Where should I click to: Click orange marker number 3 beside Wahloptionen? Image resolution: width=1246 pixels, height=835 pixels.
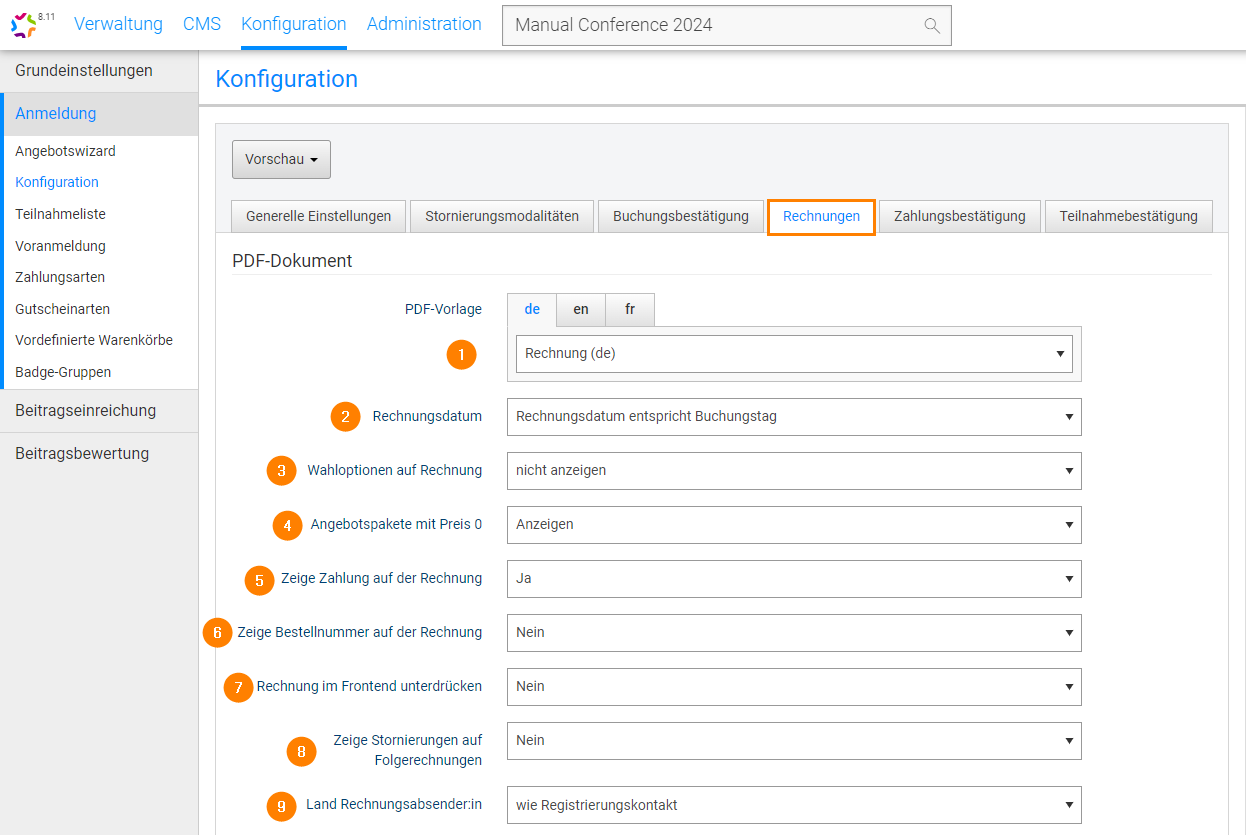[x=282, y=471]
